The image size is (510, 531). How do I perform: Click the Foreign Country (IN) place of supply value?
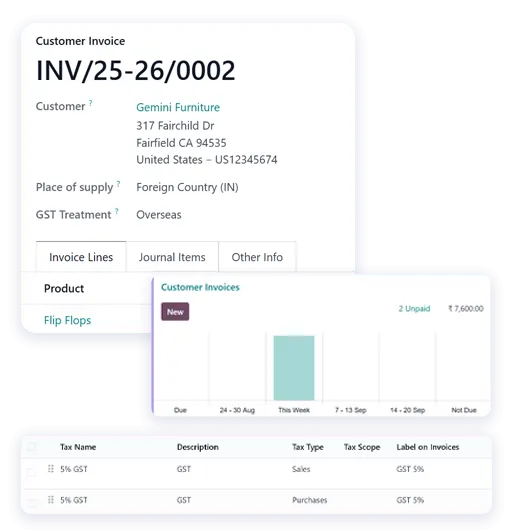[x=187, y=187]
